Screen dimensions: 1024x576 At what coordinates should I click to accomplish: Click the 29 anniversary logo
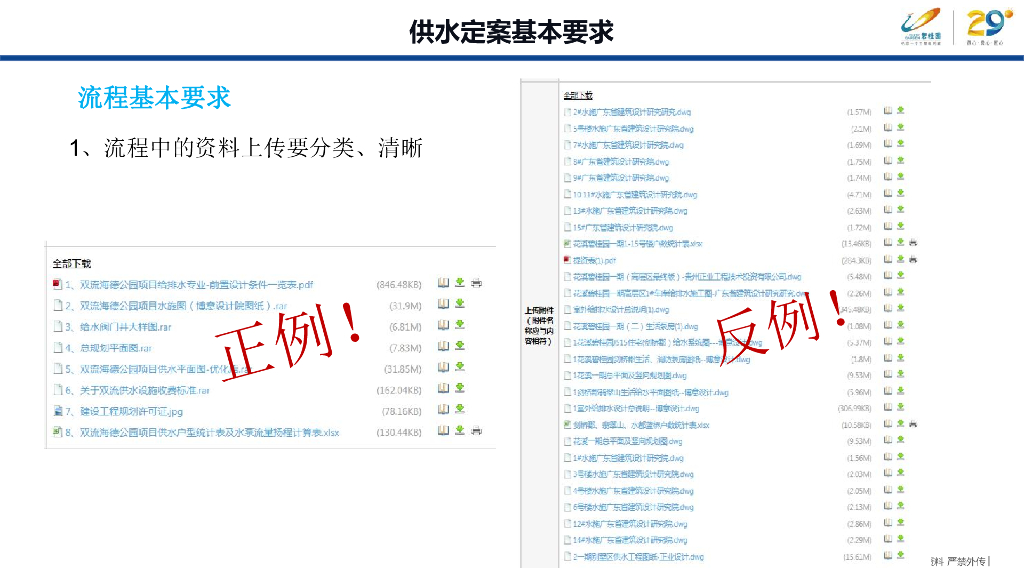(x=989, y=26)
